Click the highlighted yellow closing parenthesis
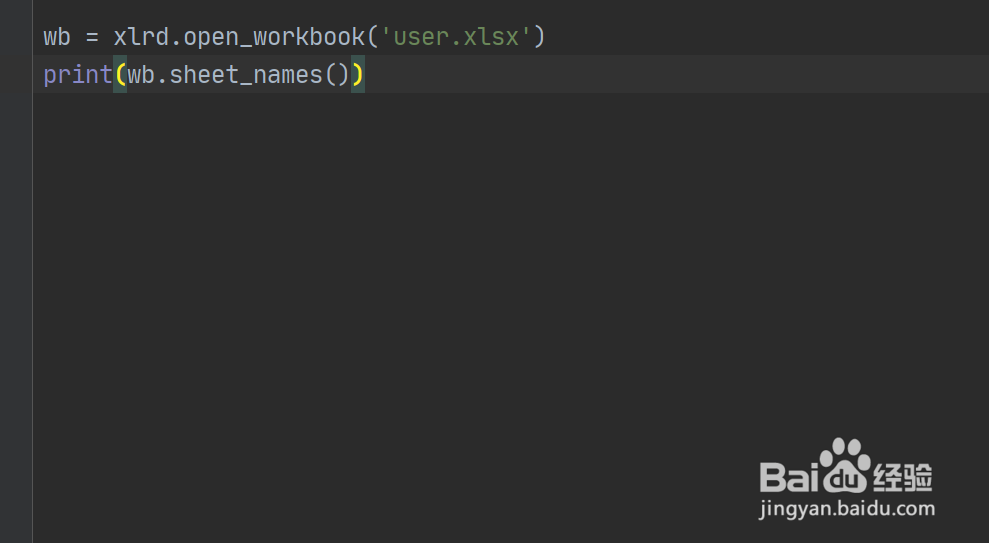Image resolution: width=989 pixels, height=543 pixels. [x=358, y=74]
